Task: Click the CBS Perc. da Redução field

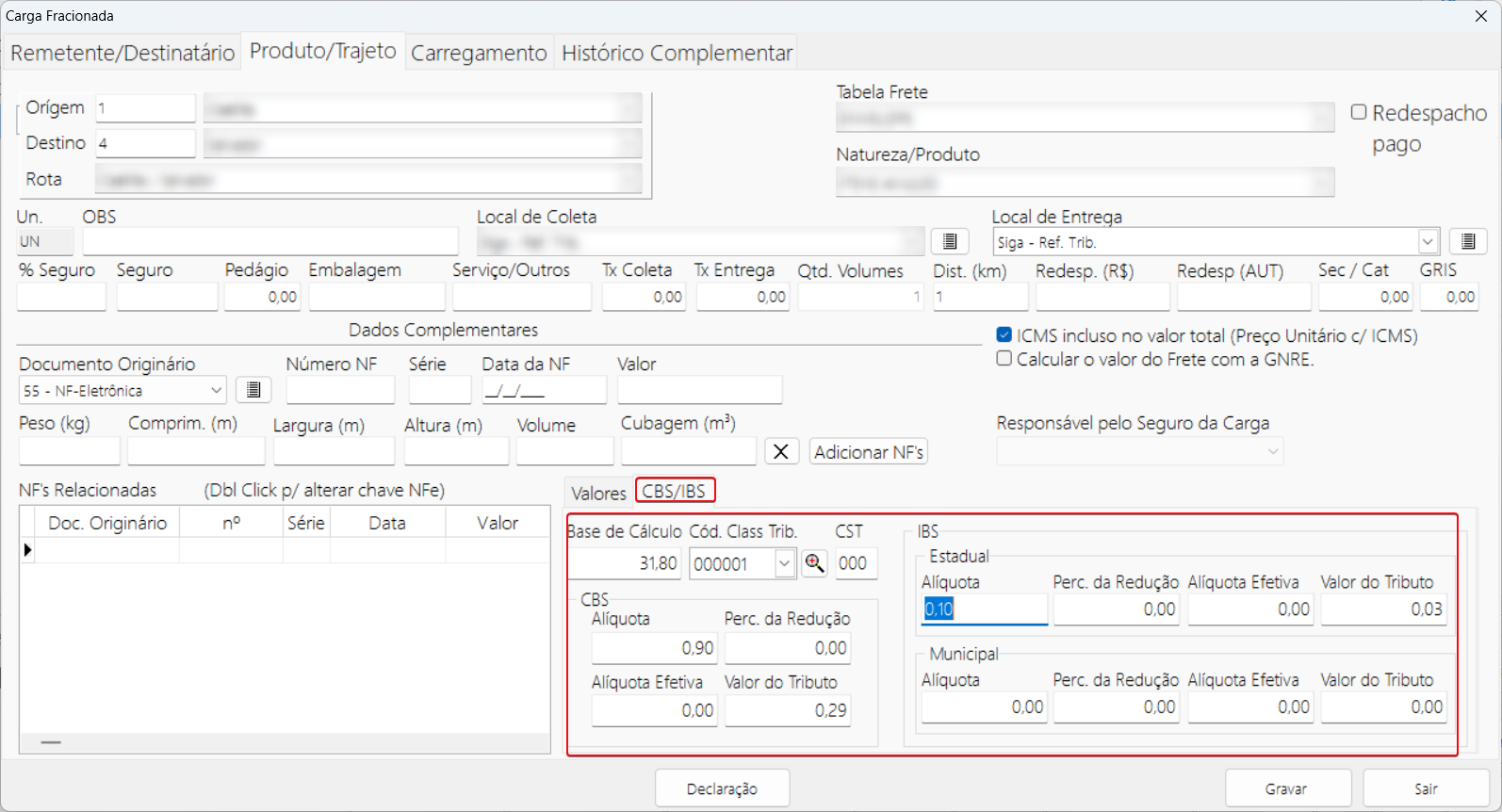Action: [x=788, y=648]
